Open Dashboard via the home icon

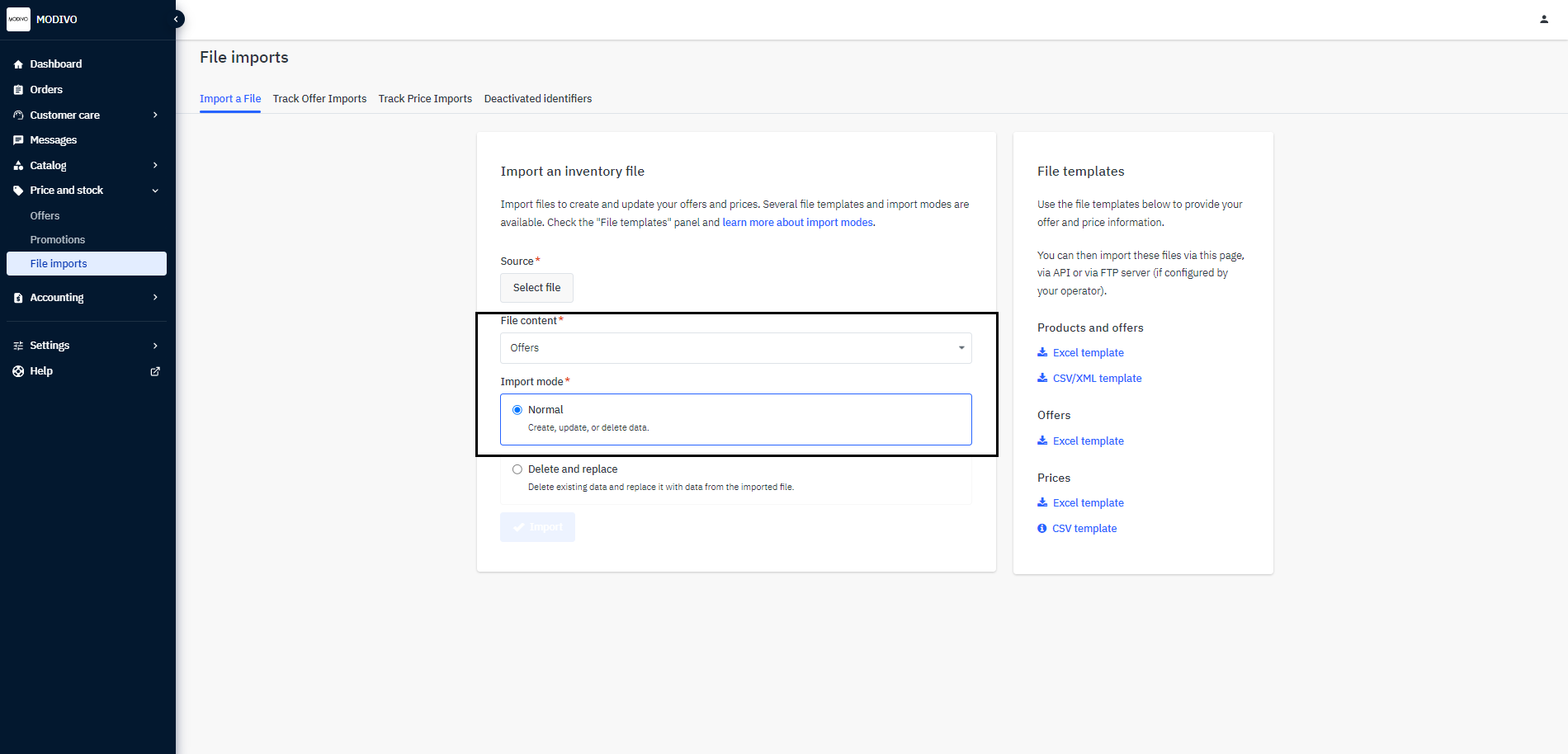coord(18,64)
